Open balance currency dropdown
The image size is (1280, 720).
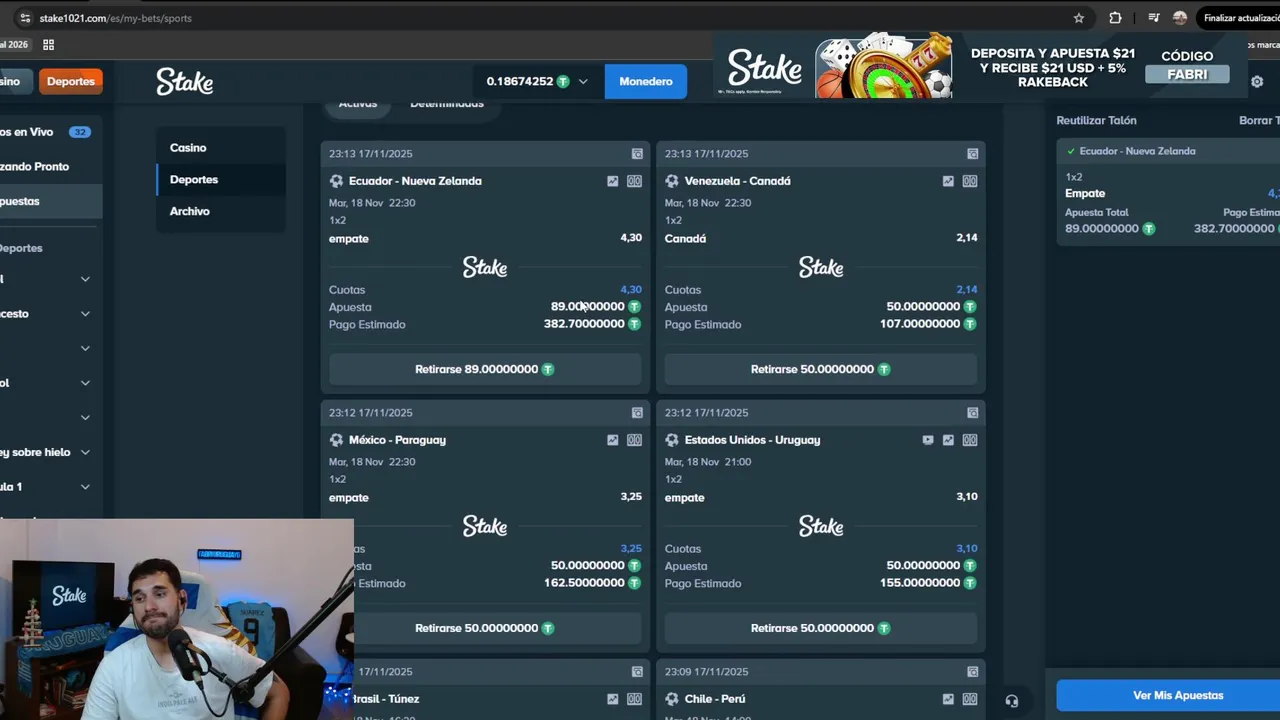pos(583,82)
